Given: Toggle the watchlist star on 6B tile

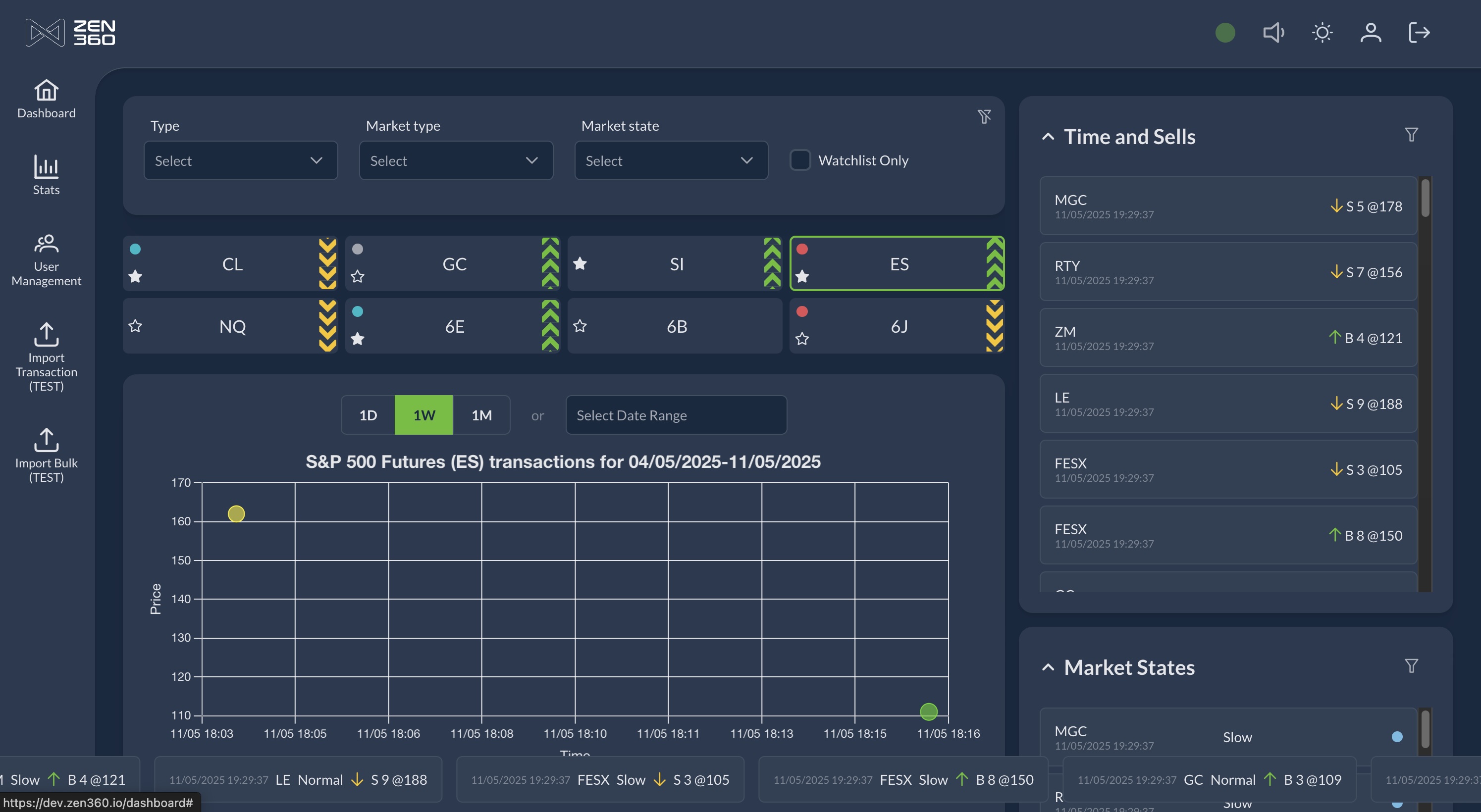Looking at the screenshot, I should coord(580,326).
